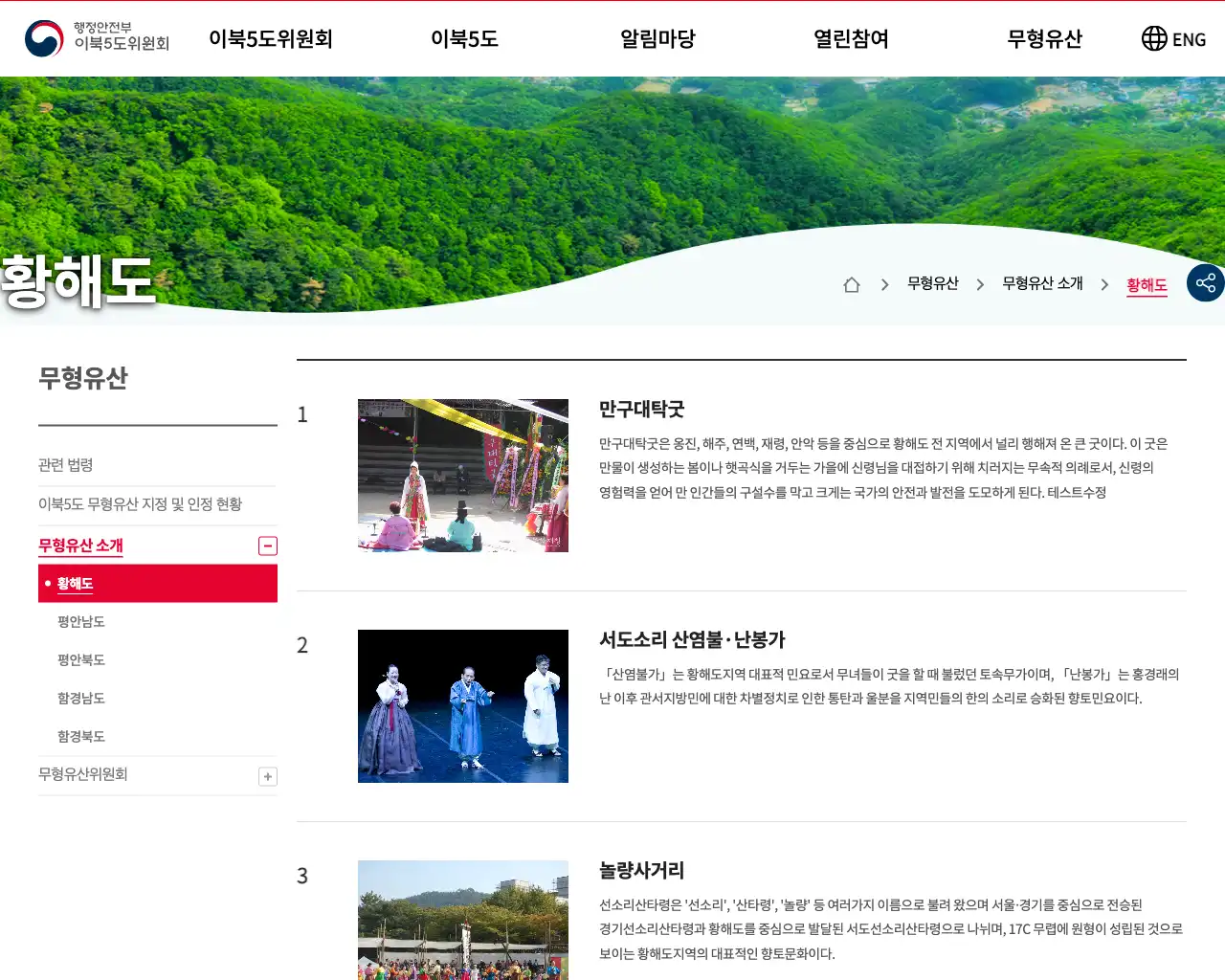The image size is (1225, 980).
Task: Click the 무형유산 breadcrumb link
Action: (x=932, y=283)
